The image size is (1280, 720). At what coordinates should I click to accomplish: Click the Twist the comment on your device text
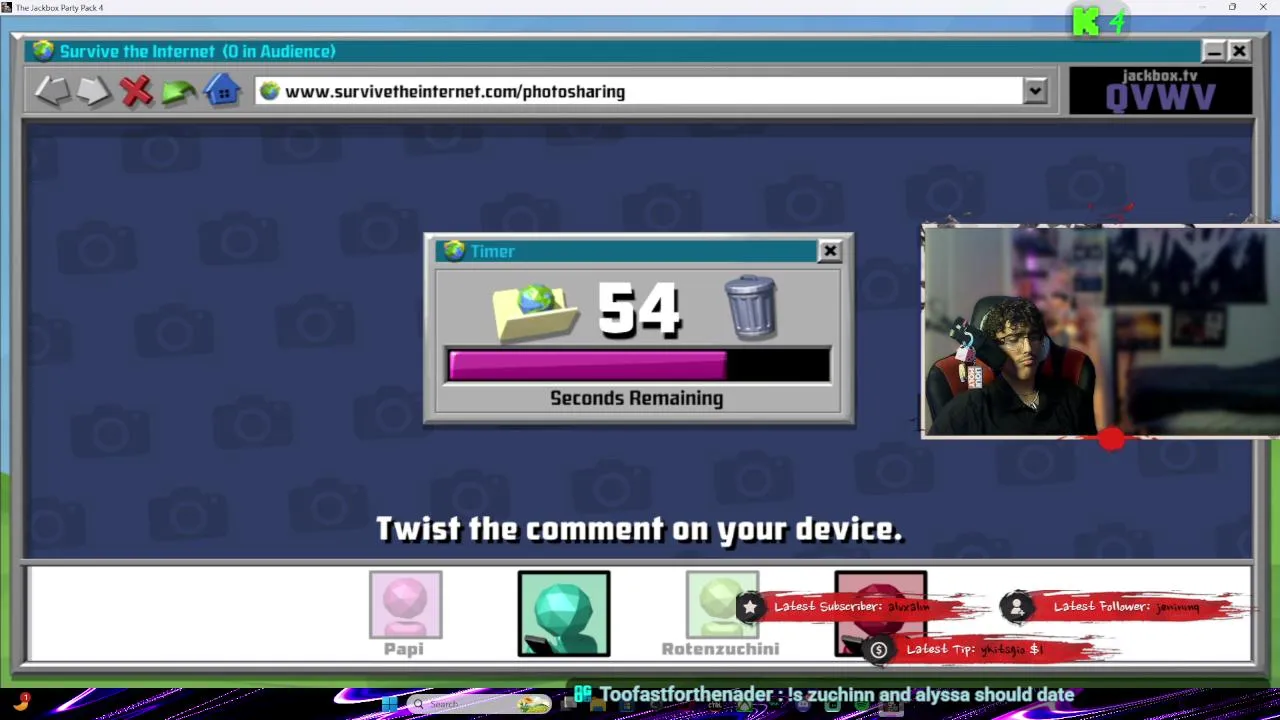(639, 529)
